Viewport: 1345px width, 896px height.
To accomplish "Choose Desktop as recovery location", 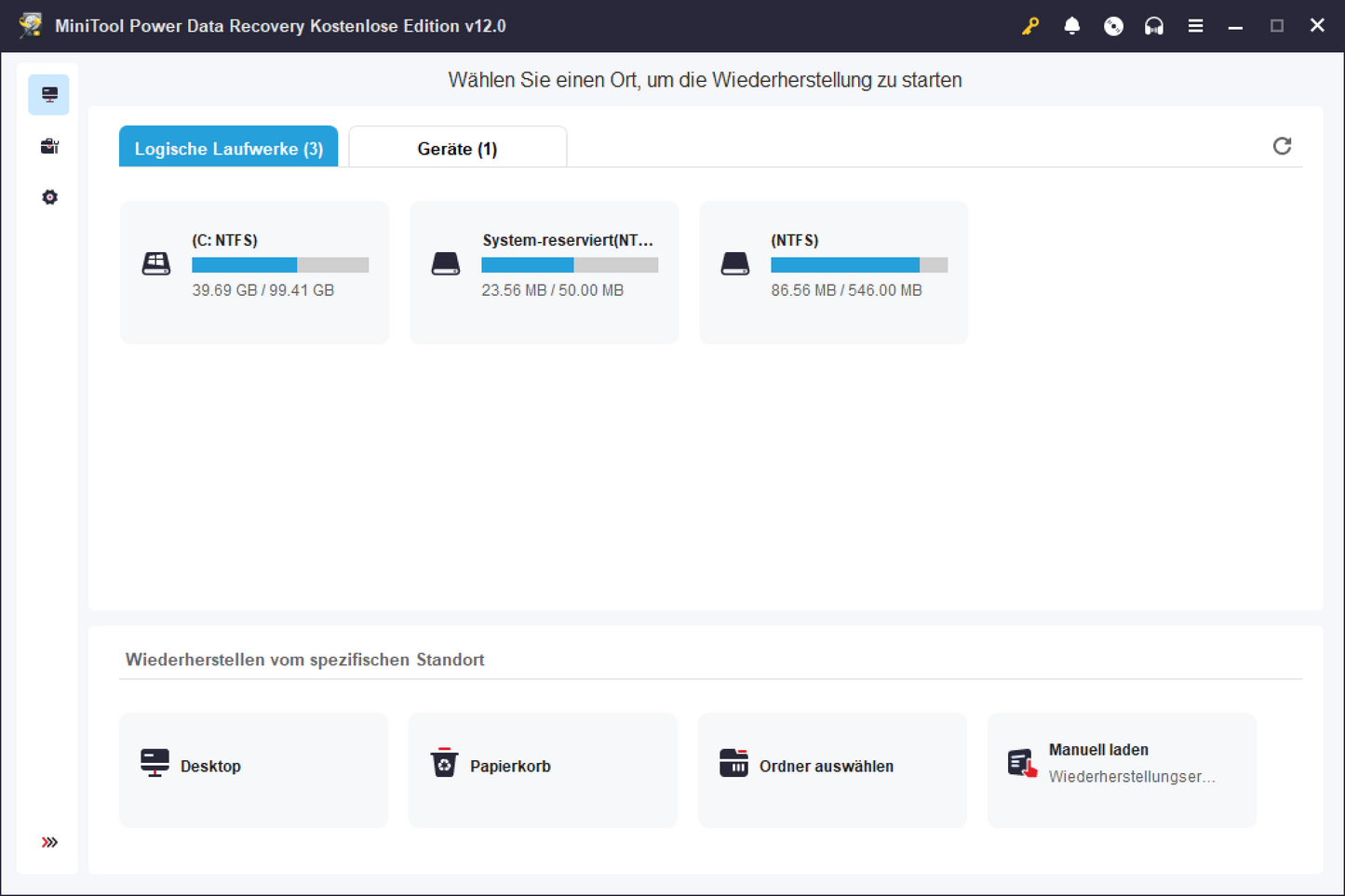I will tap(253, 769).
